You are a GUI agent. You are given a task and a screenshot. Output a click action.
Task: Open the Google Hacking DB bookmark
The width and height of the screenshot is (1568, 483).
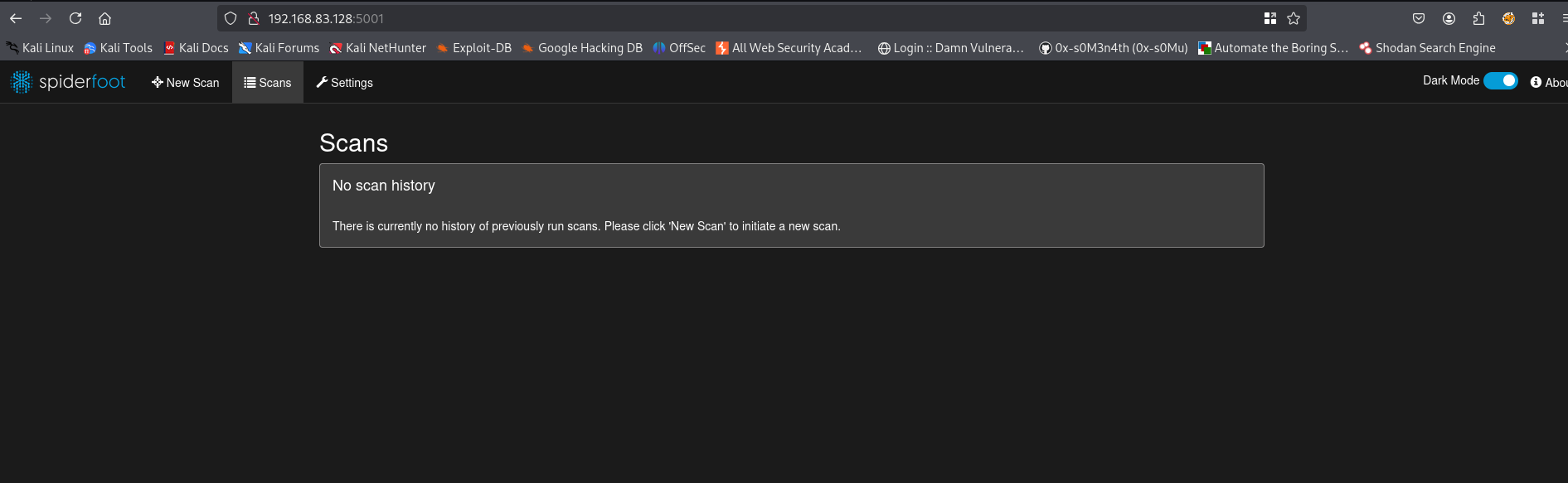pyautogui.click(x=581, y=48)
